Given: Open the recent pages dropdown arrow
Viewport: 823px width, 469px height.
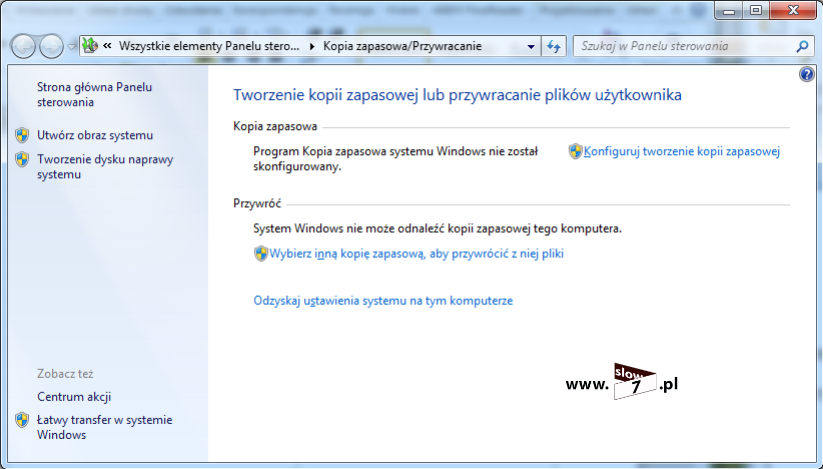Looking at the screenshot, I should (72, 47).
